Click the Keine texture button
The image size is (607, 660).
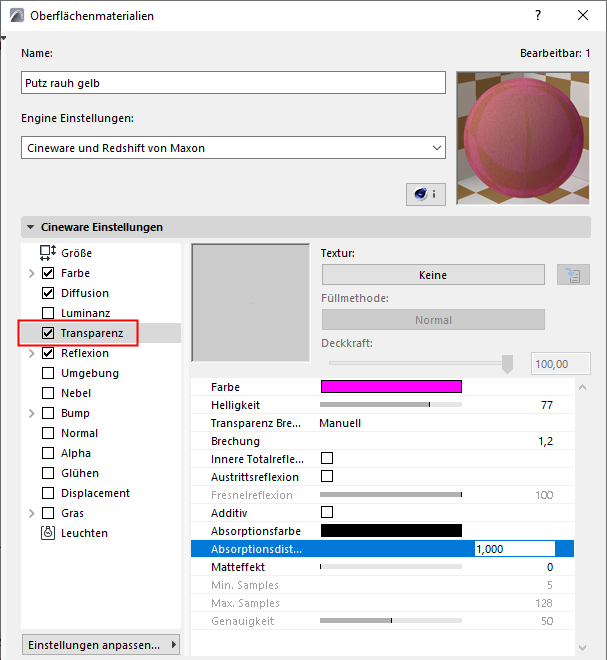point(433,275)
